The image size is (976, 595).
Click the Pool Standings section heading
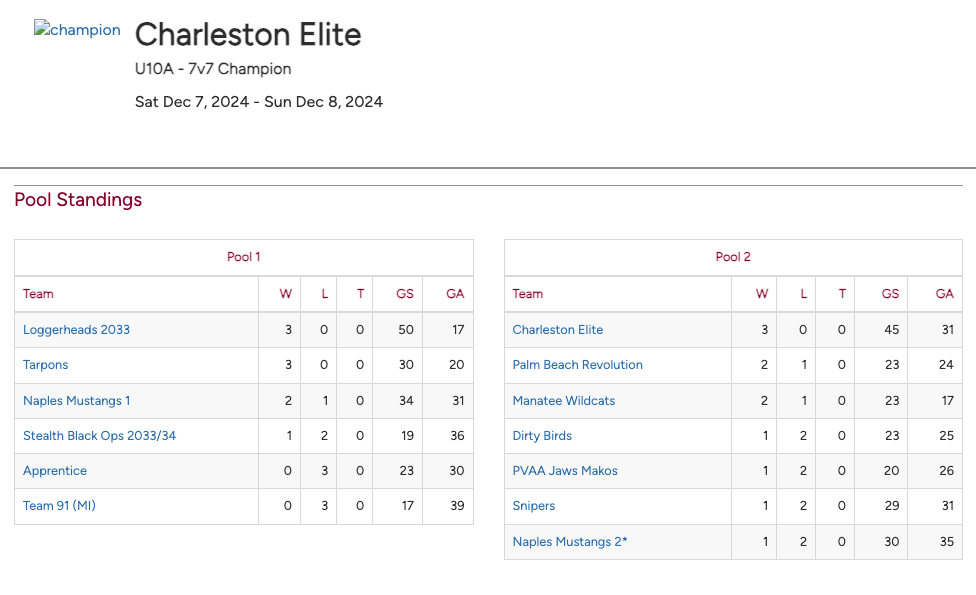(78, 200)
